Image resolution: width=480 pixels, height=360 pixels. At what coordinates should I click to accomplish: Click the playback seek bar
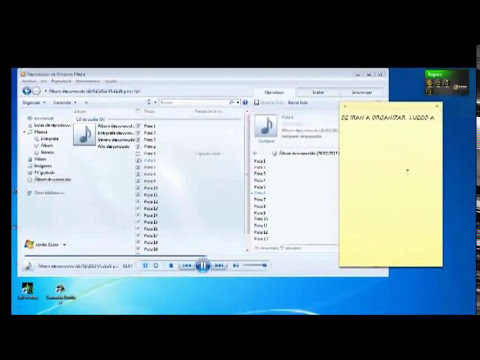click(x=115, y=256)
